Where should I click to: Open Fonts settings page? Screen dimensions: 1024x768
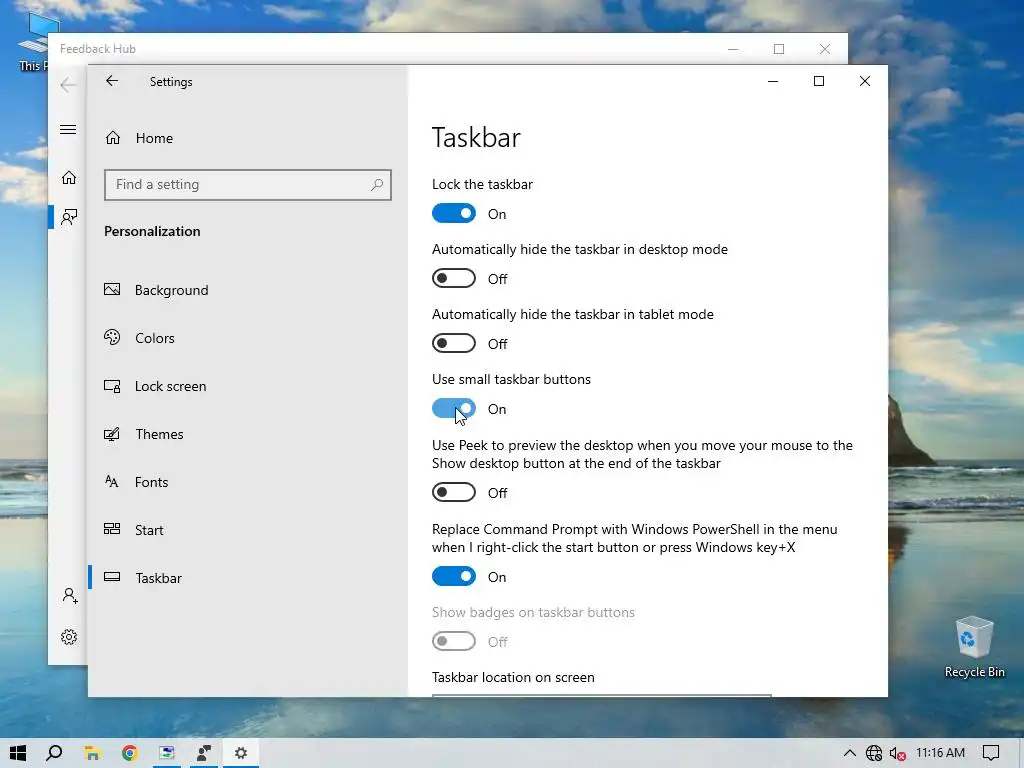(152, 482)
